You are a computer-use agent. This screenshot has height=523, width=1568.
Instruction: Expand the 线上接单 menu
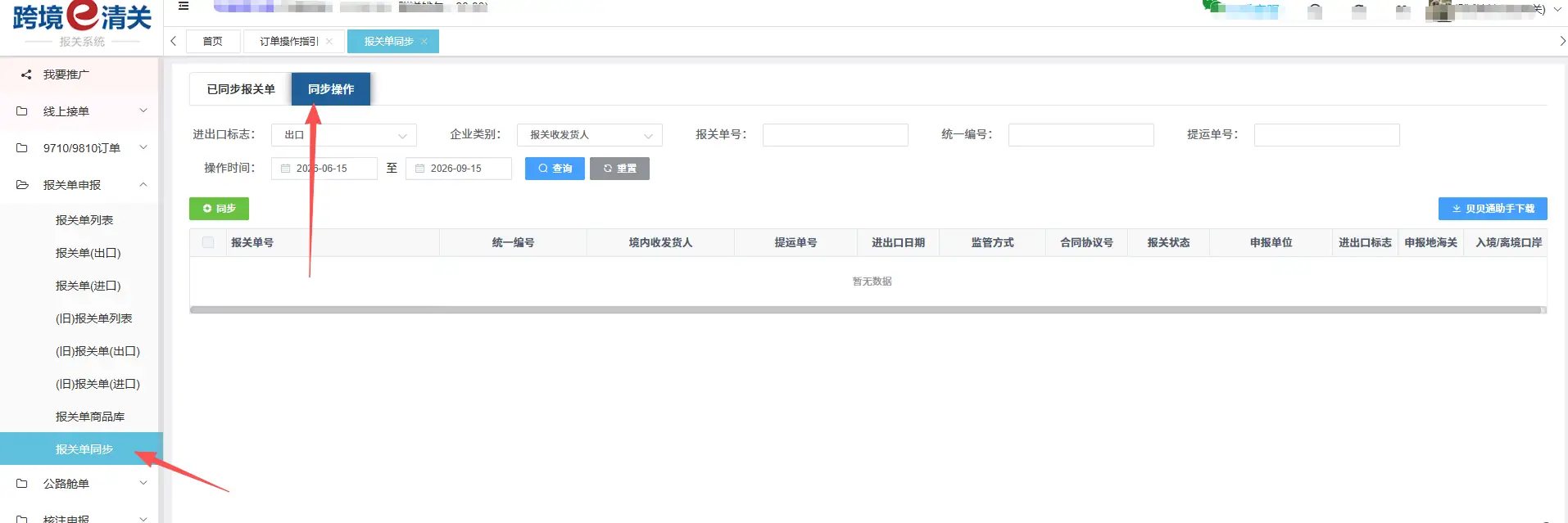click(x=143, y=110)
